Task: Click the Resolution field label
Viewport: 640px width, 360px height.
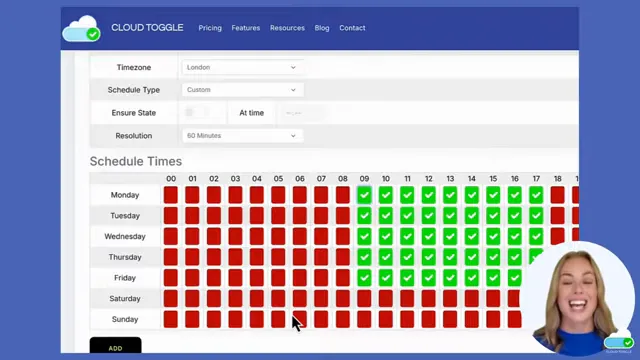Action: pos(134,136)
